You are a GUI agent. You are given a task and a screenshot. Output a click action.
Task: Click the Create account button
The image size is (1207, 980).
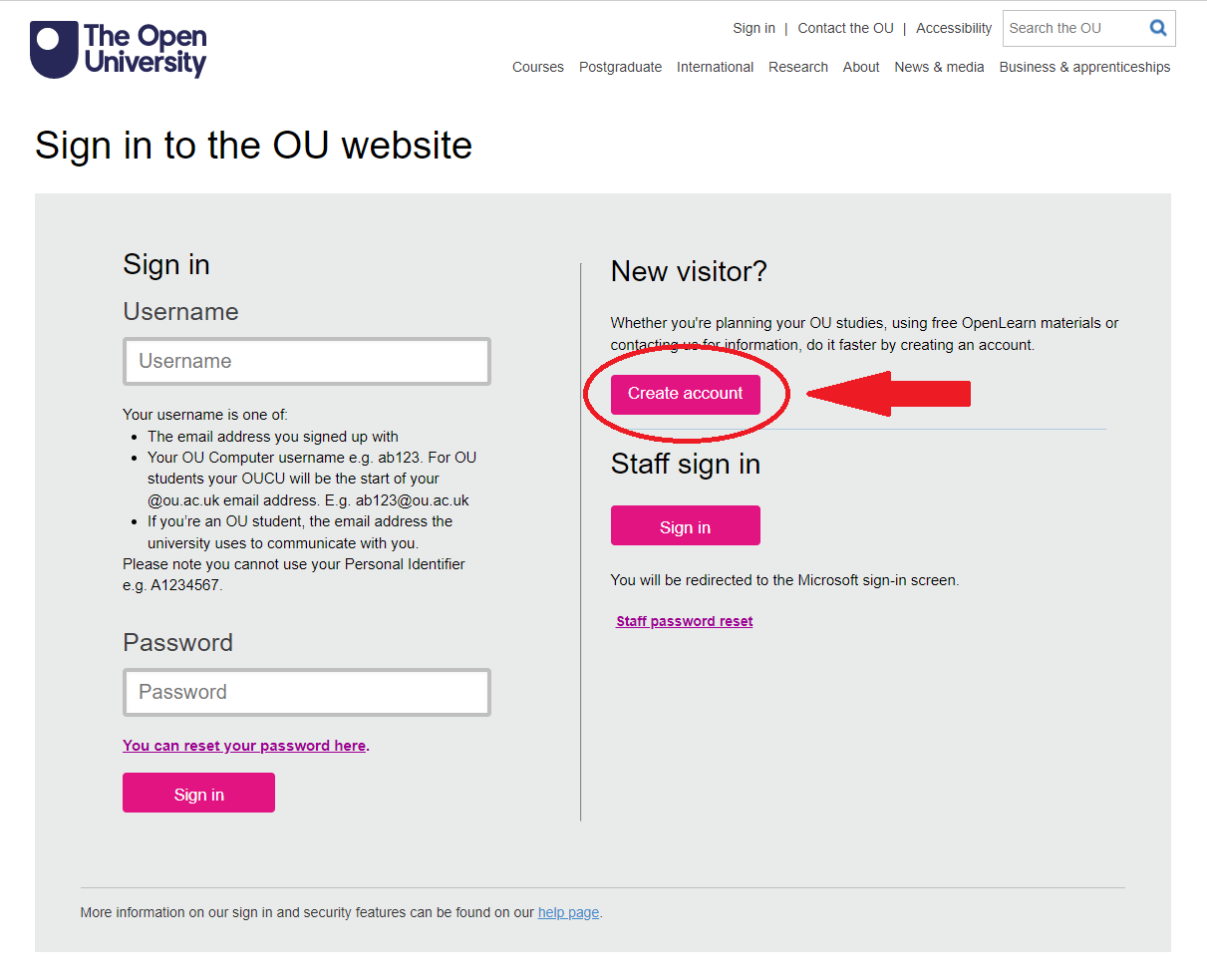(685, 393)
